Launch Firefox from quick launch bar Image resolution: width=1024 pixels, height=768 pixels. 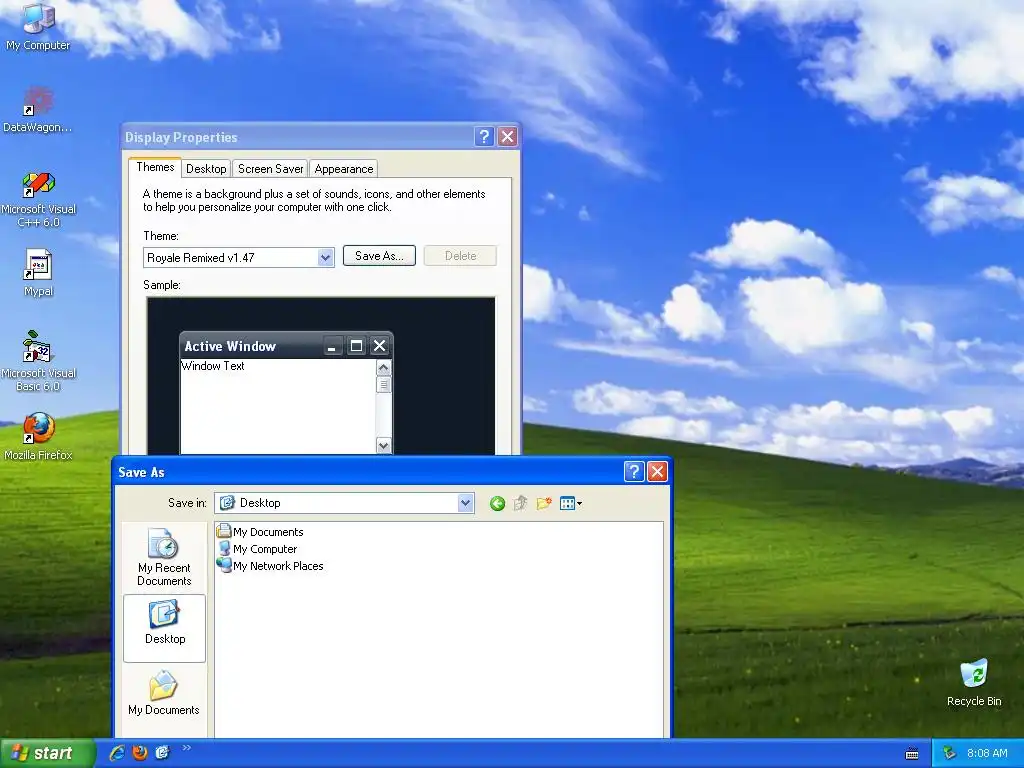[140, 753]
